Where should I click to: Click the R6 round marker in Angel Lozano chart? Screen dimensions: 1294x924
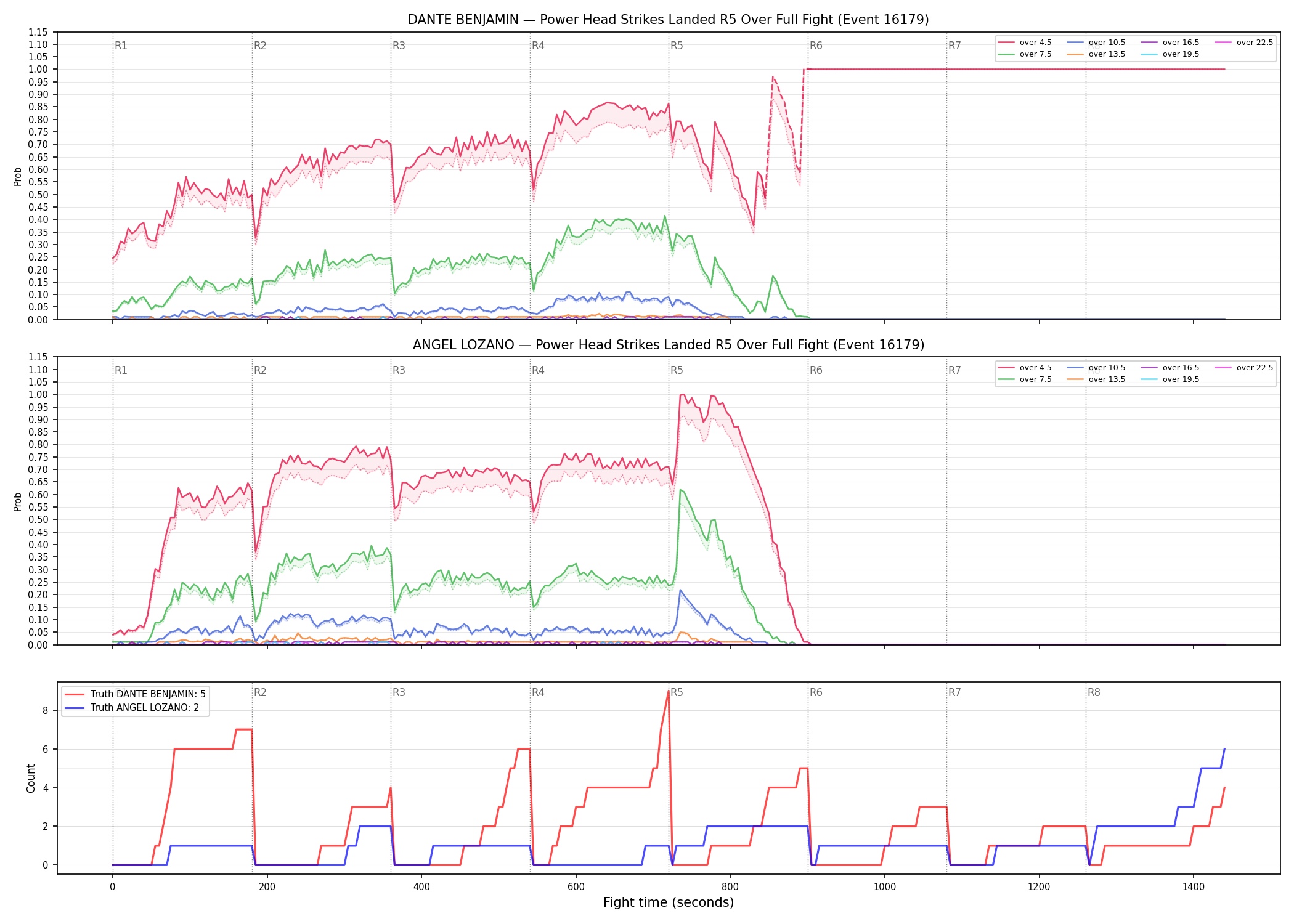(x=816, y=370)
